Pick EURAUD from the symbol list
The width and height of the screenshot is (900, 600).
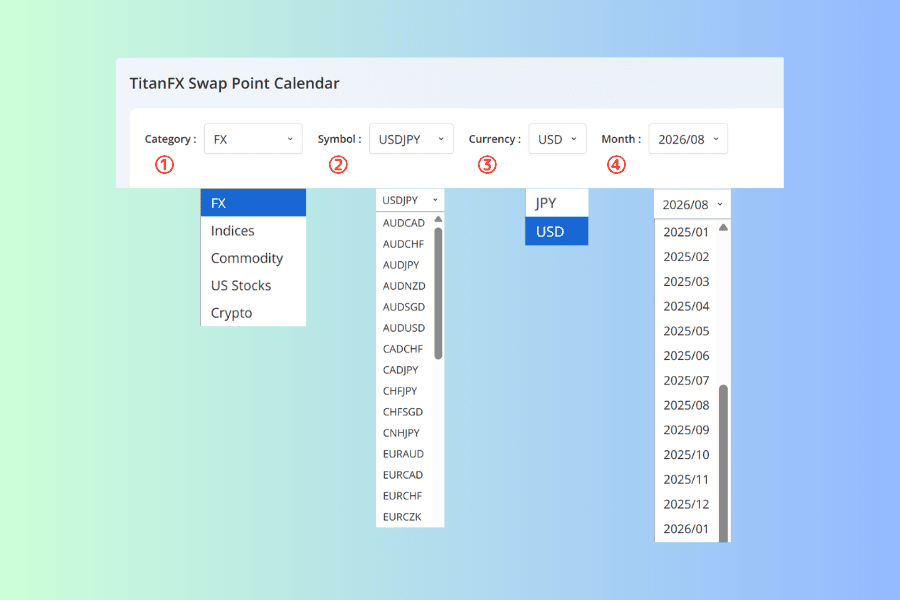coord(405,454)
